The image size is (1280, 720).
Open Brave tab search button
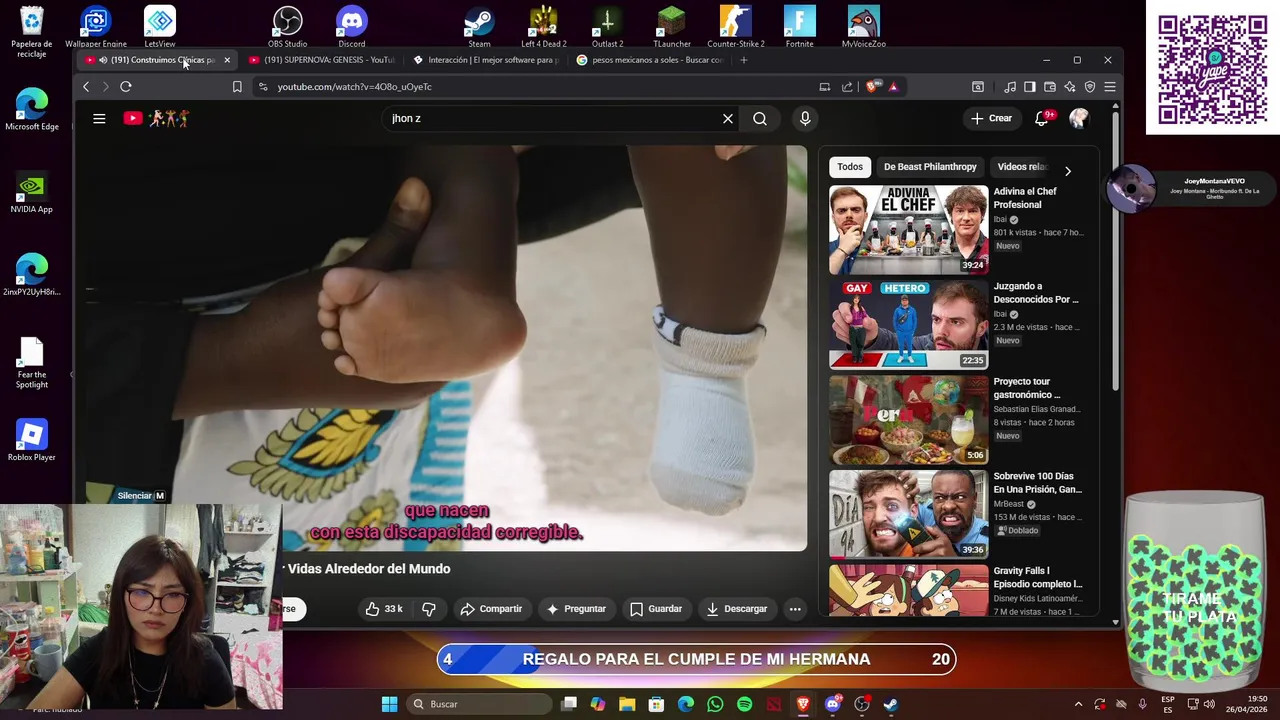[978, 87]
